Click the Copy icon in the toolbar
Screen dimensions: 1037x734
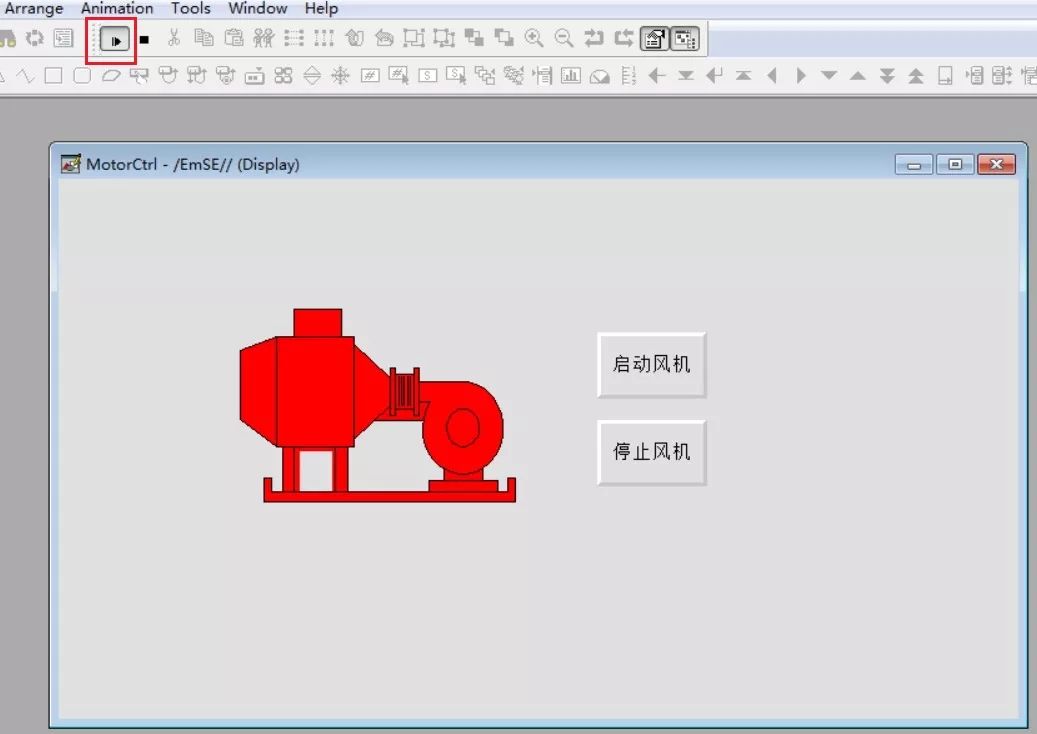point(203,38)
